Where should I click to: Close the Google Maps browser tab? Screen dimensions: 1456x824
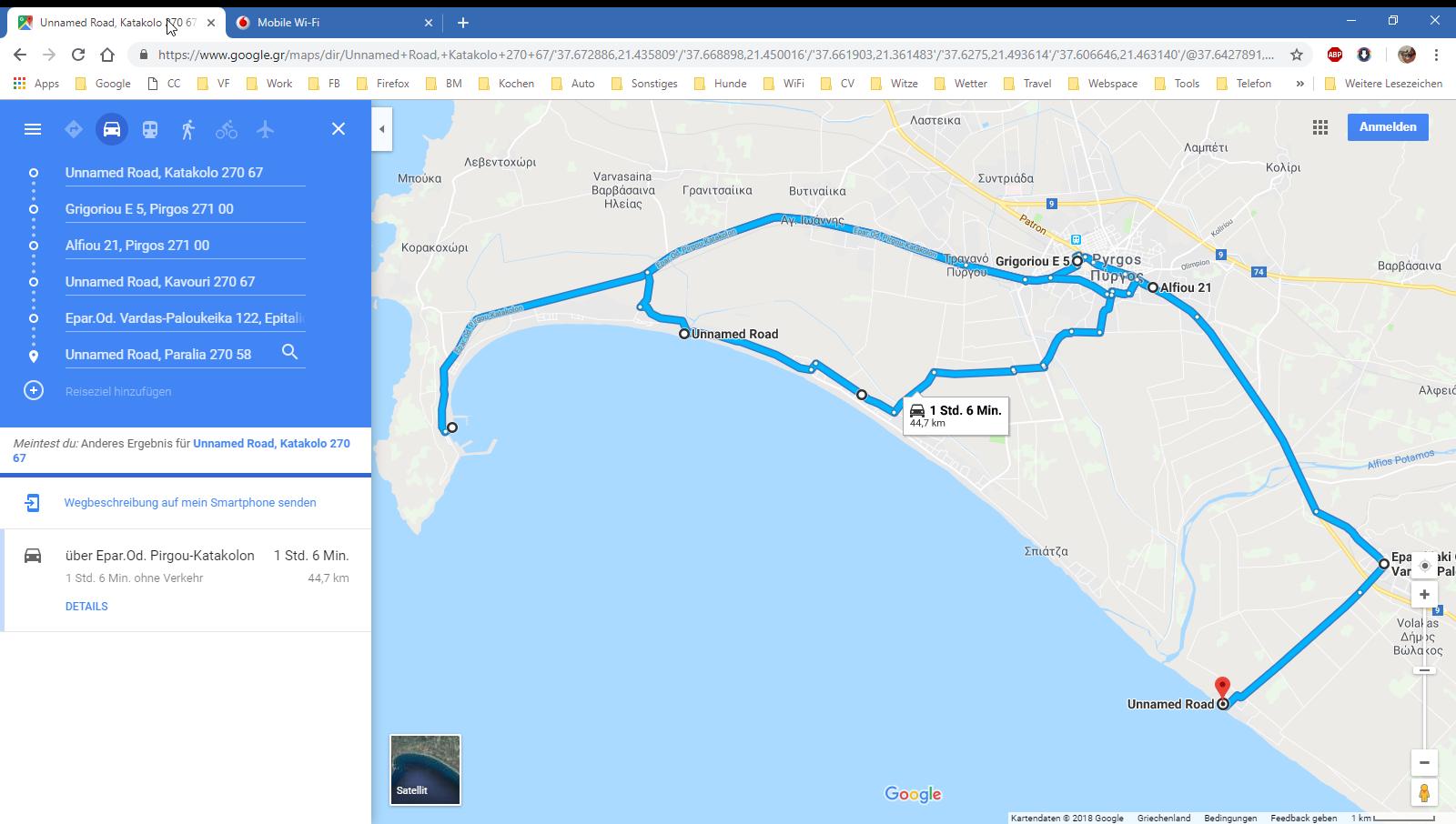tap(210, 22)
